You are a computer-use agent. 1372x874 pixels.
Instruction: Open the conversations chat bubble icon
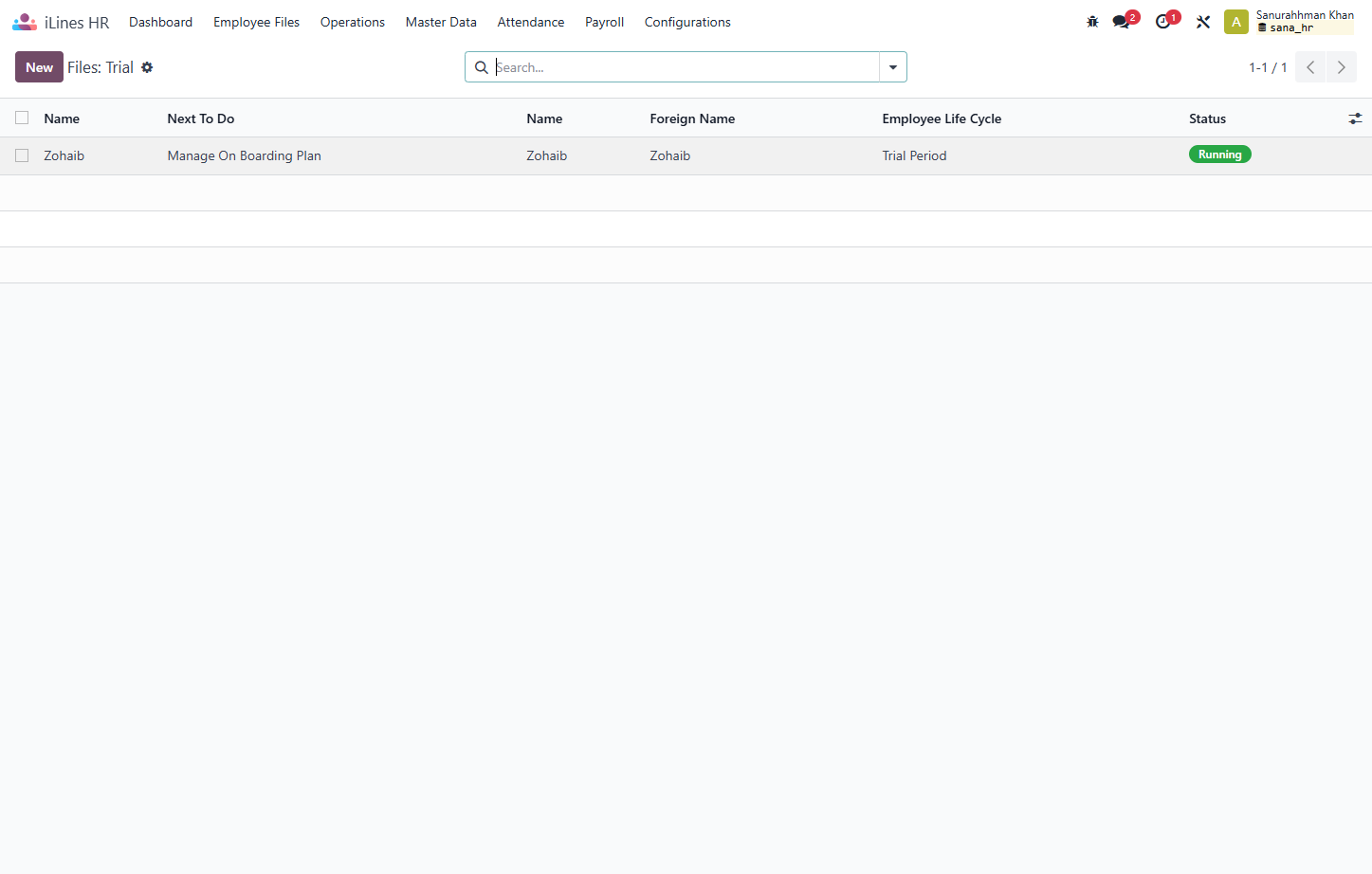1122,22
